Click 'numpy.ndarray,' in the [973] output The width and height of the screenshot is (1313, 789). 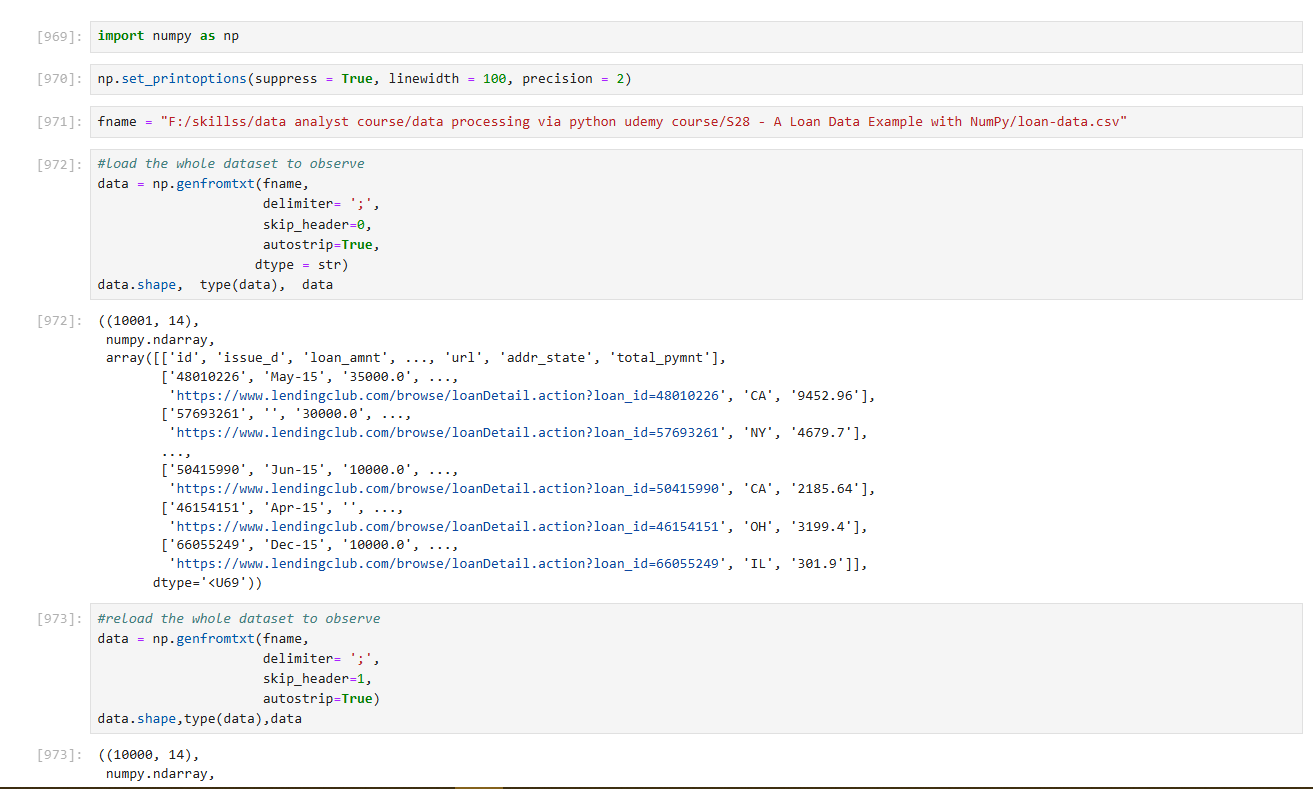tap(160, 774)
